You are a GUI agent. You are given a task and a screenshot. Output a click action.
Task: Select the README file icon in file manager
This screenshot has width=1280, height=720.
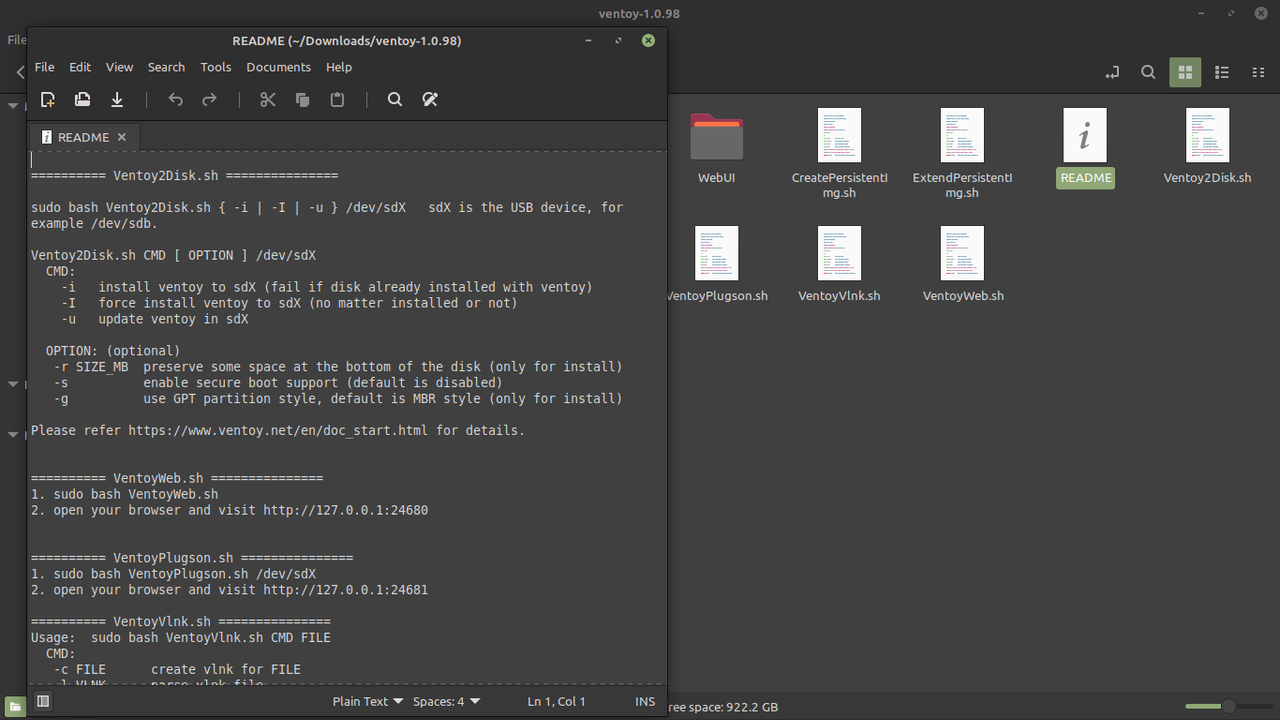pos(1085,135)
